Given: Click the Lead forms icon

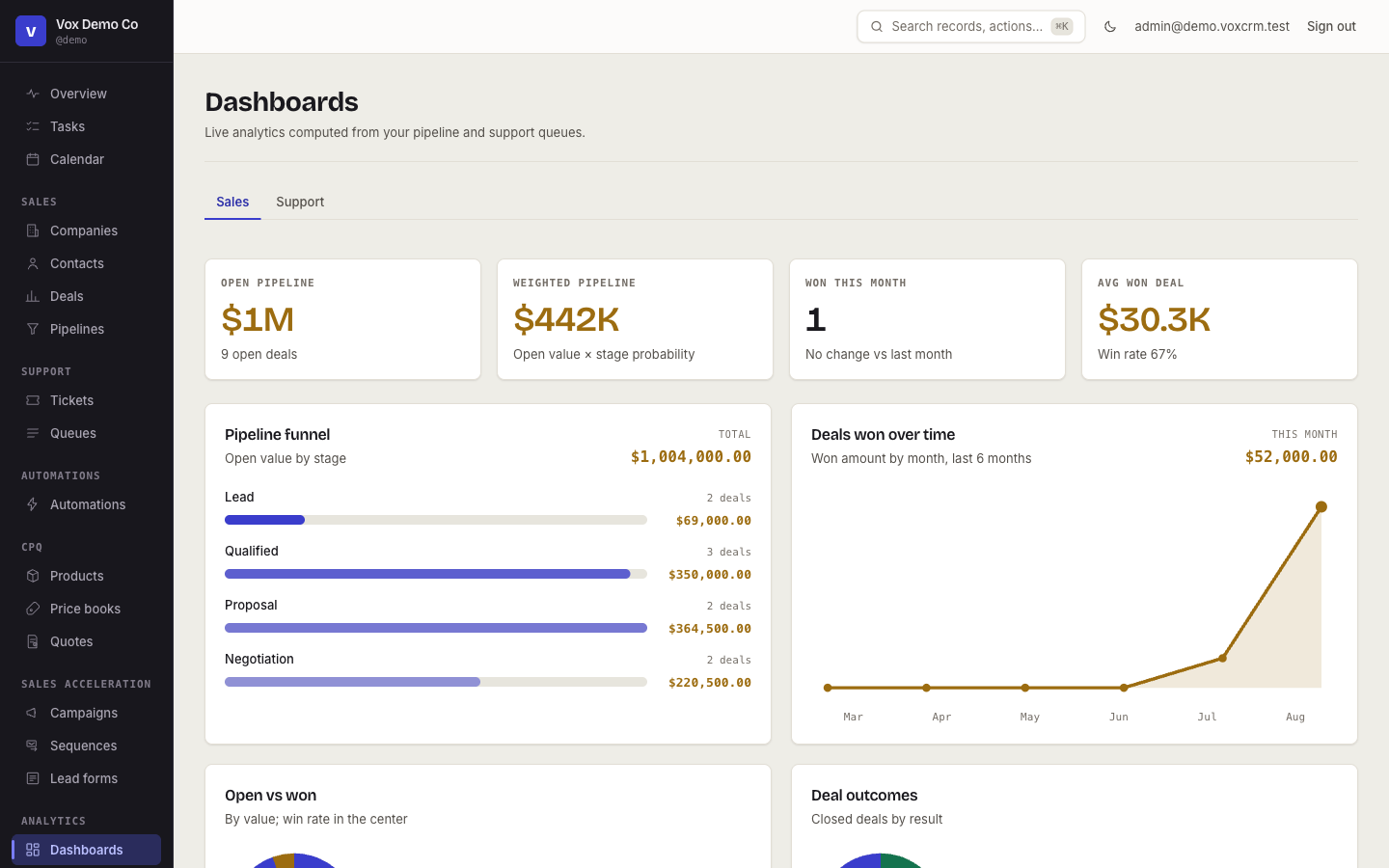Looking at the screenshot, I should (33, 778).
